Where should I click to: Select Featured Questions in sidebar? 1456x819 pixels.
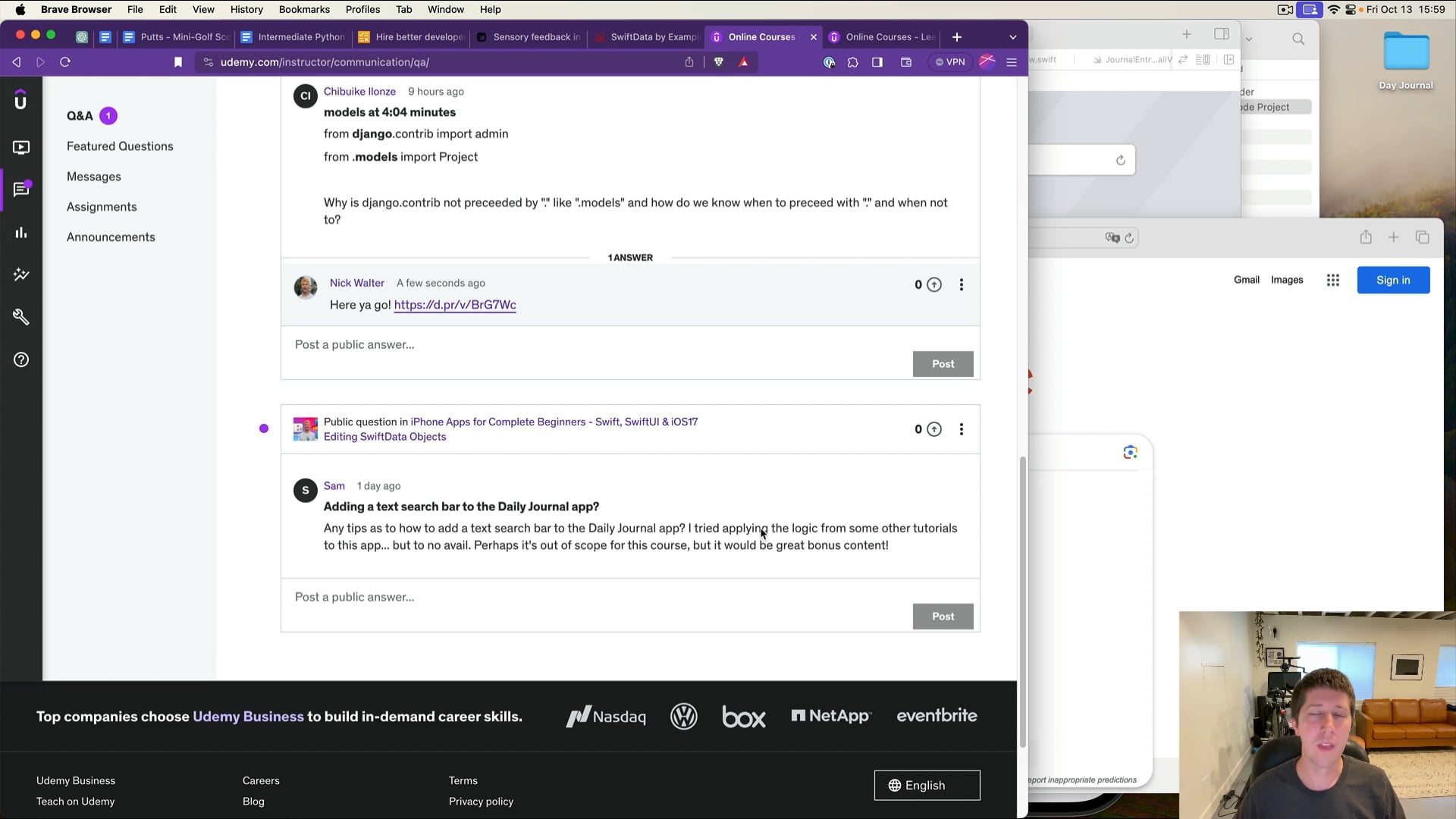(x=120, y=146)
